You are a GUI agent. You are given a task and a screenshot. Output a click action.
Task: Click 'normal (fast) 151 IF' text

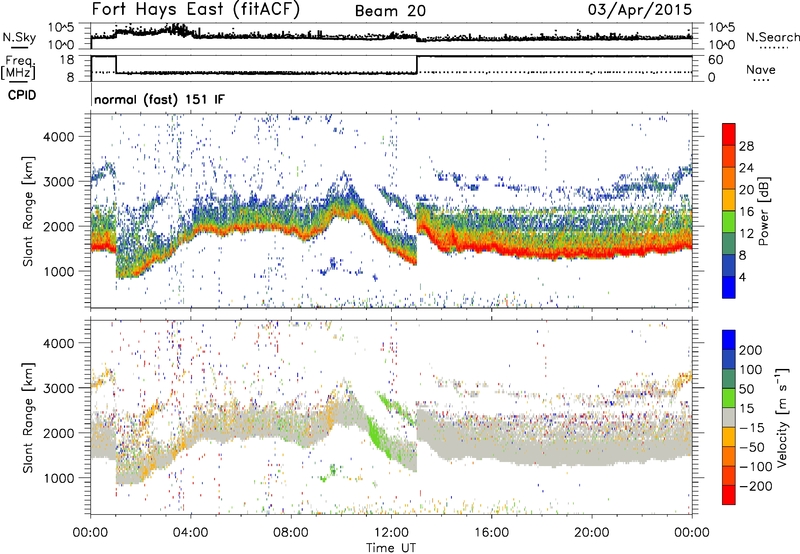[159, 99]
